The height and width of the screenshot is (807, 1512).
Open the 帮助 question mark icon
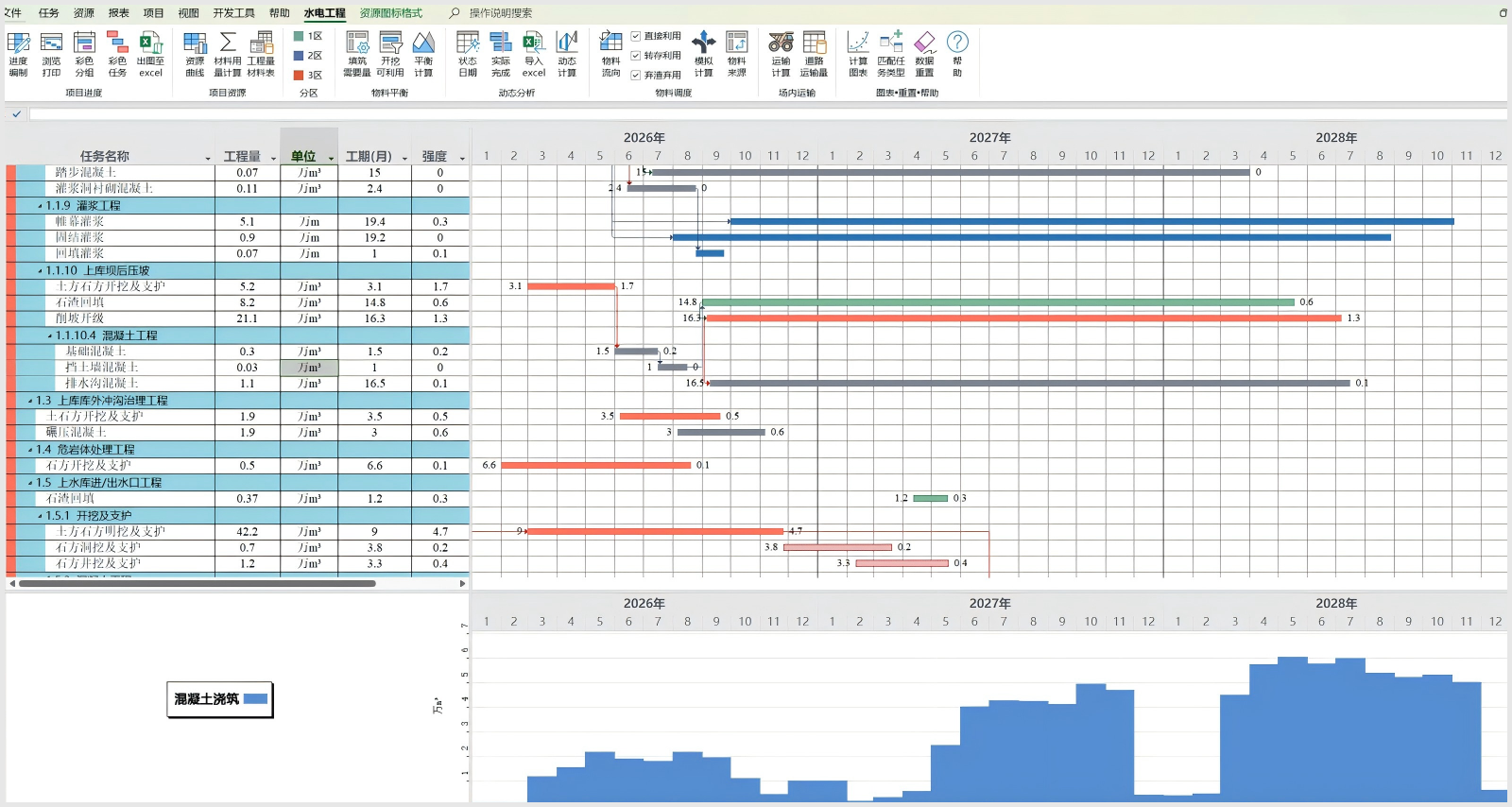957,53
